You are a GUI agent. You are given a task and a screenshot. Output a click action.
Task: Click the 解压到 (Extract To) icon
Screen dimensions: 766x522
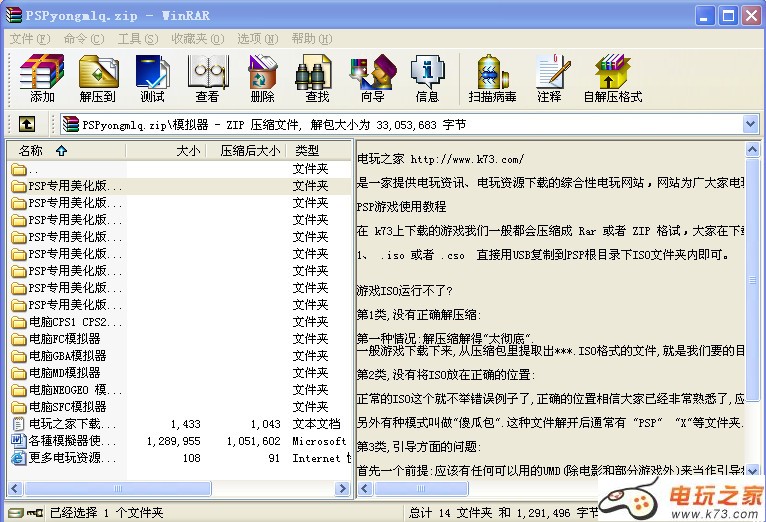coord(98,74)
